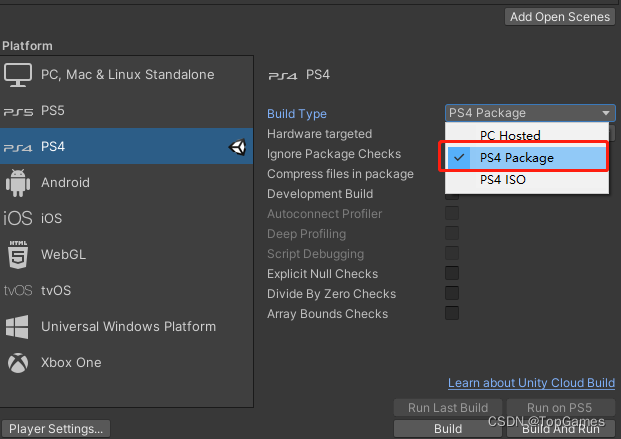Click the Unity logo on PS4 row
Image resolution: width=621 pixels, height=439 pixels.
pos(238,147)
